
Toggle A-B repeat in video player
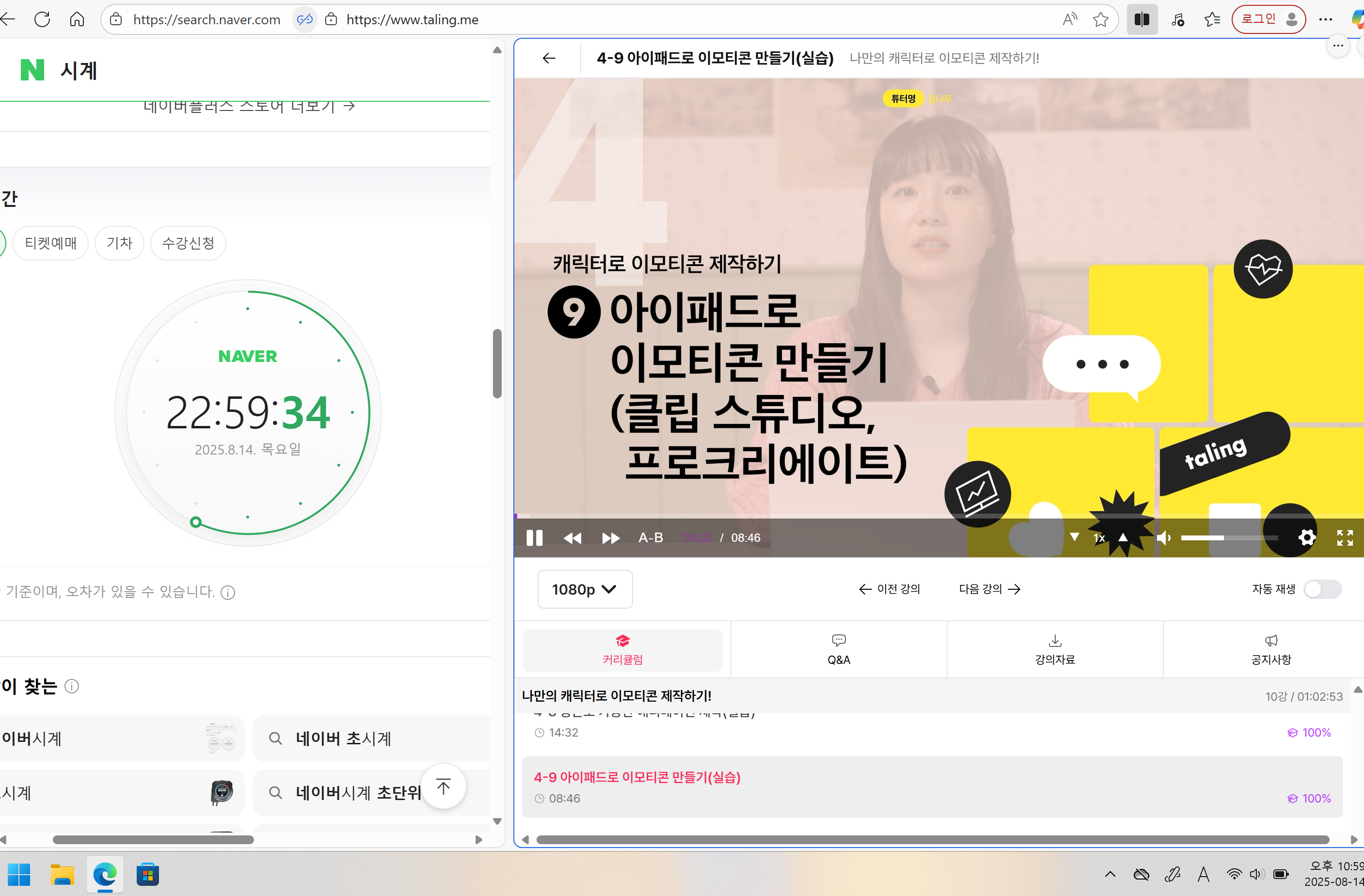coord(650,538)
